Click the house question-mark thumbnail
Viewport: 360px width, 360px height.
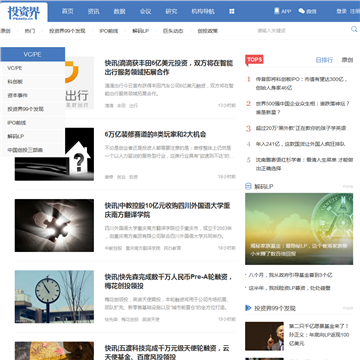(79, 154)
